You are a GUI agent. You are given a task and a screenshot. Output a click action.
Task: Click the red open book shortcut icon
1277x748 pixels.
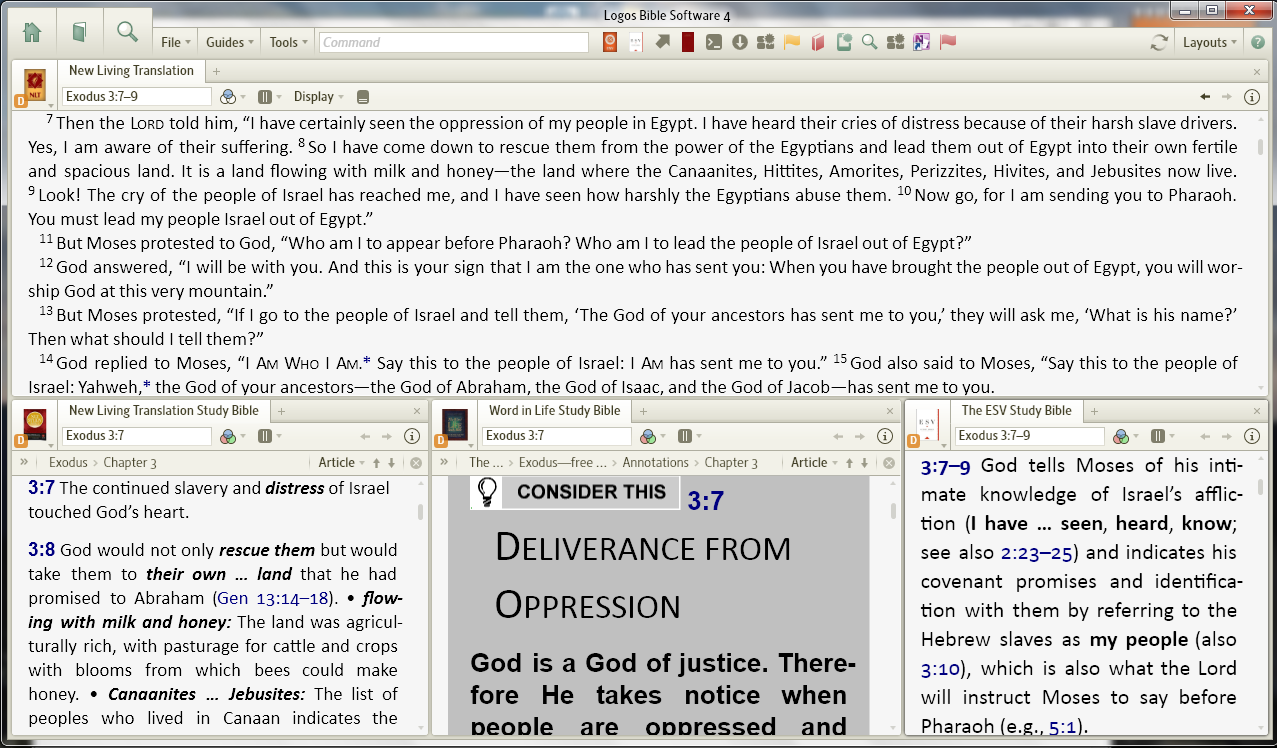tap(818, 42)
